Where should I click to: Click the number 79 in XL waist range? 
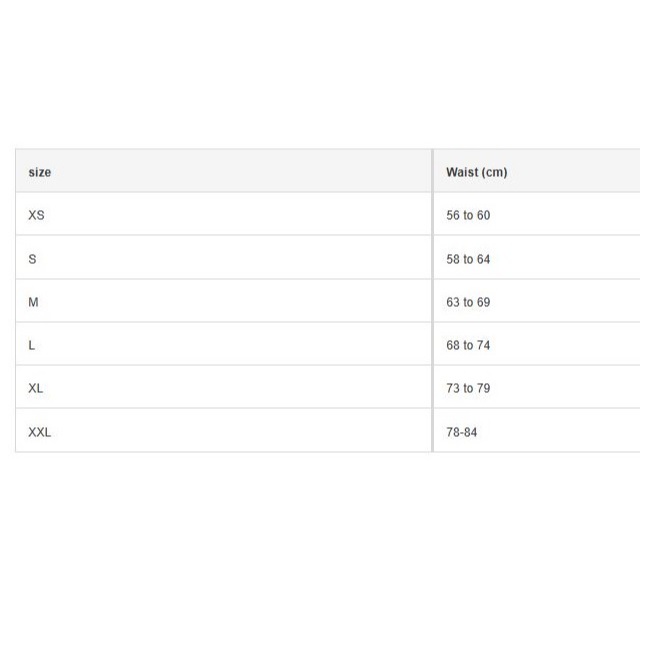point(484,388)
